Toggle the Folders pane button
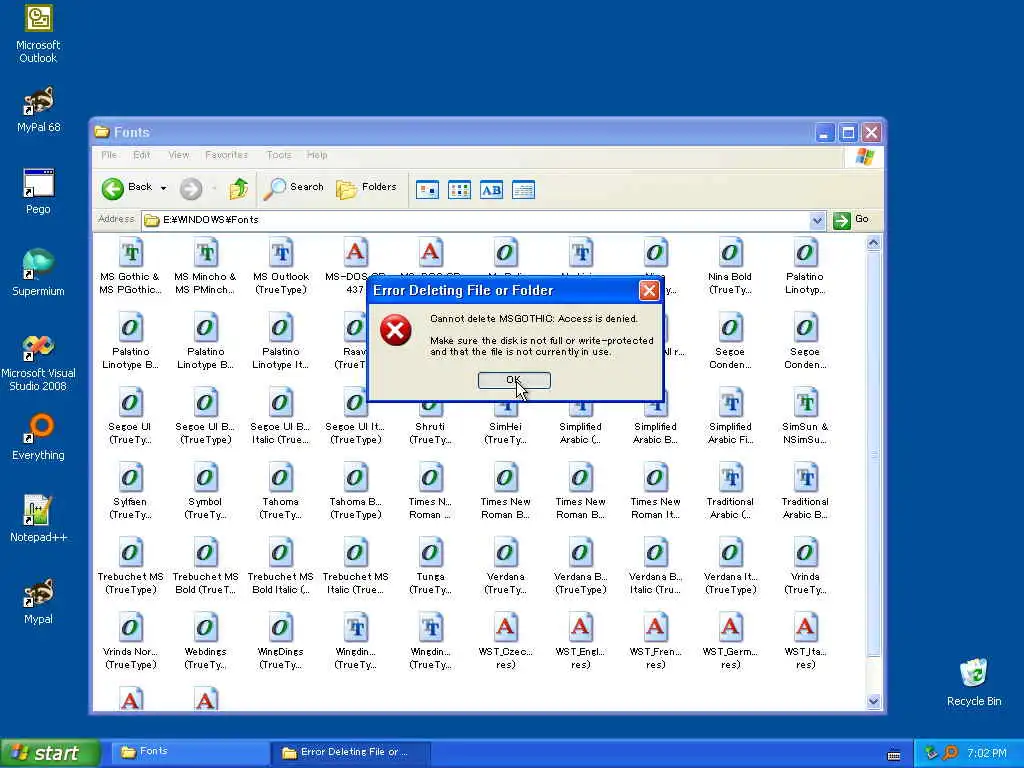 pyautogui.click(x=366, y=188)
